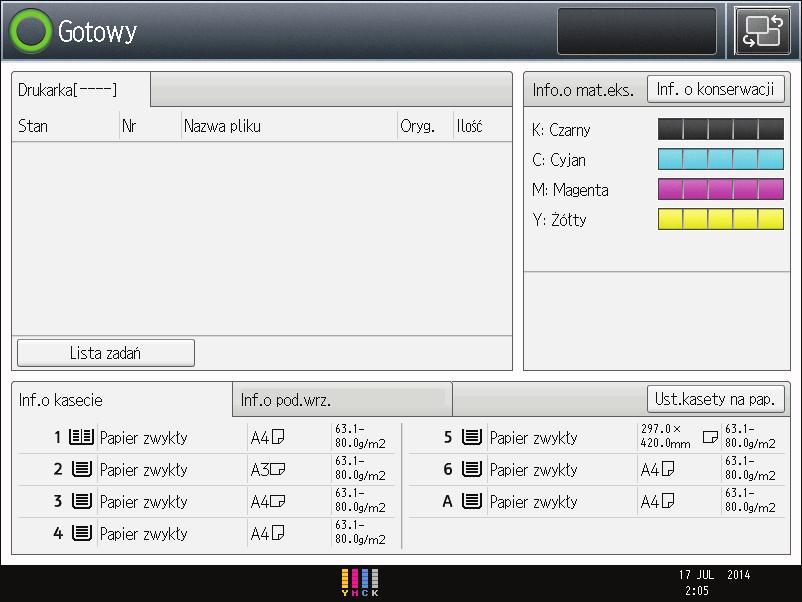The height and width of the screenshot is (602, 802).
Task: Switch to Inf.o pod.wrz. tab
Action: pos(342,399)
